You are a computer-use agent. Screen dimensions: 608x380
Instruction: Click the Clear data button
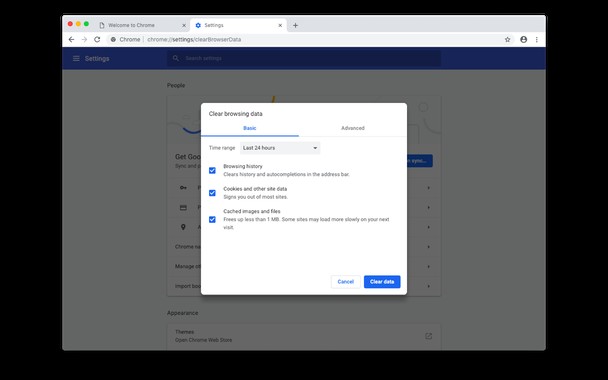coord(382,282)
